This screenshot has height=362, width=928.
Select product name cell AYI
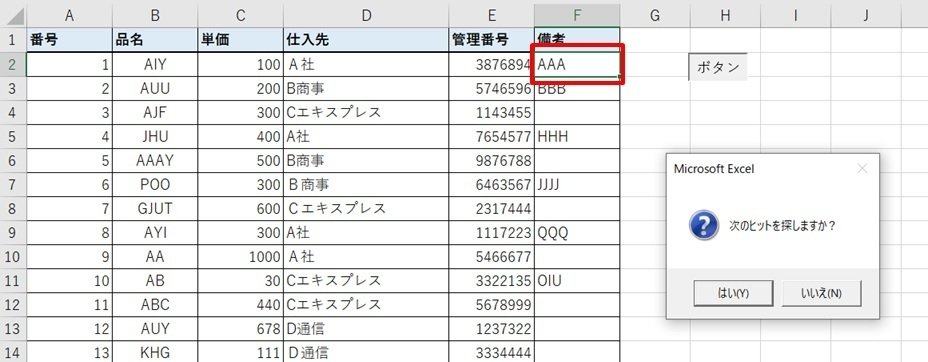[x=155, y=232]
